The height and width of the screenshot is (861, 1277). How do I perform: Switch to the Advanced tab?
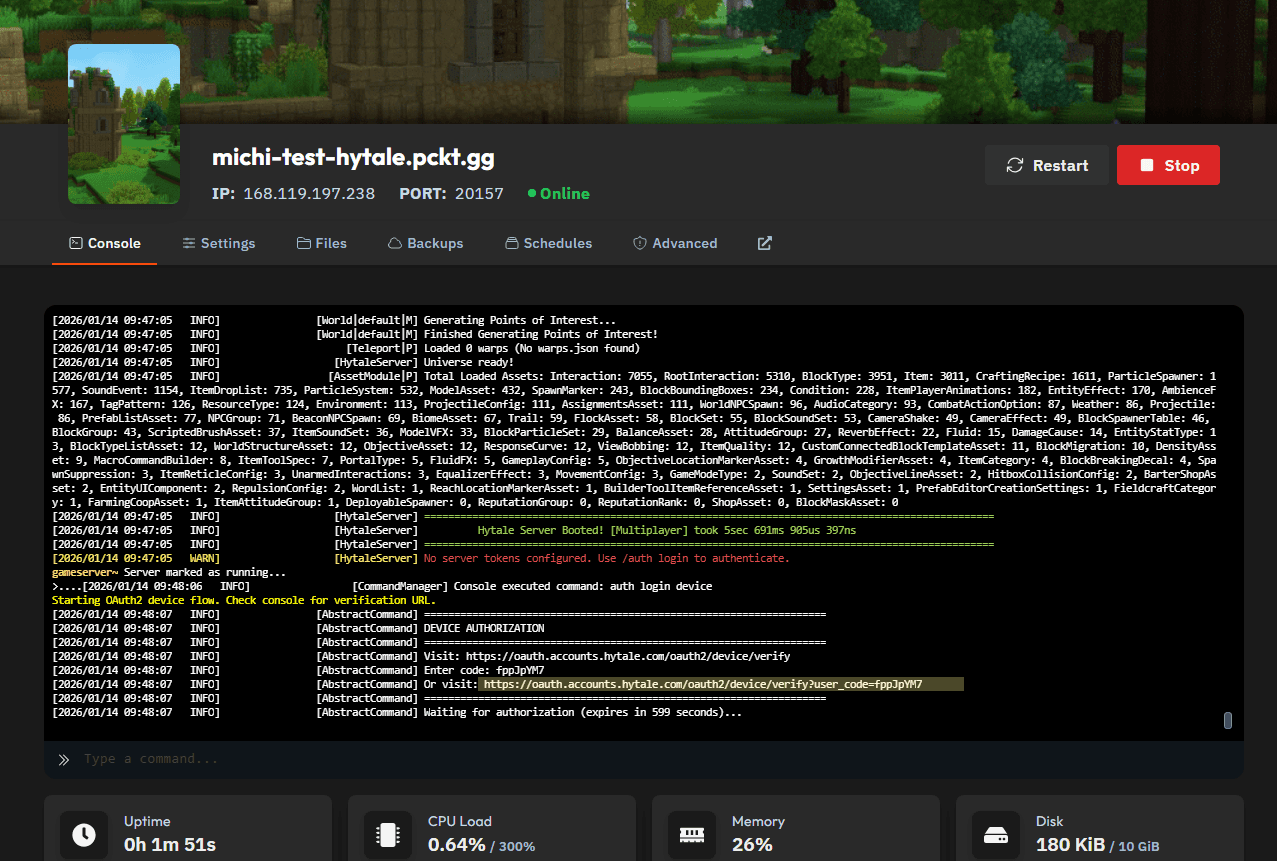685,243
